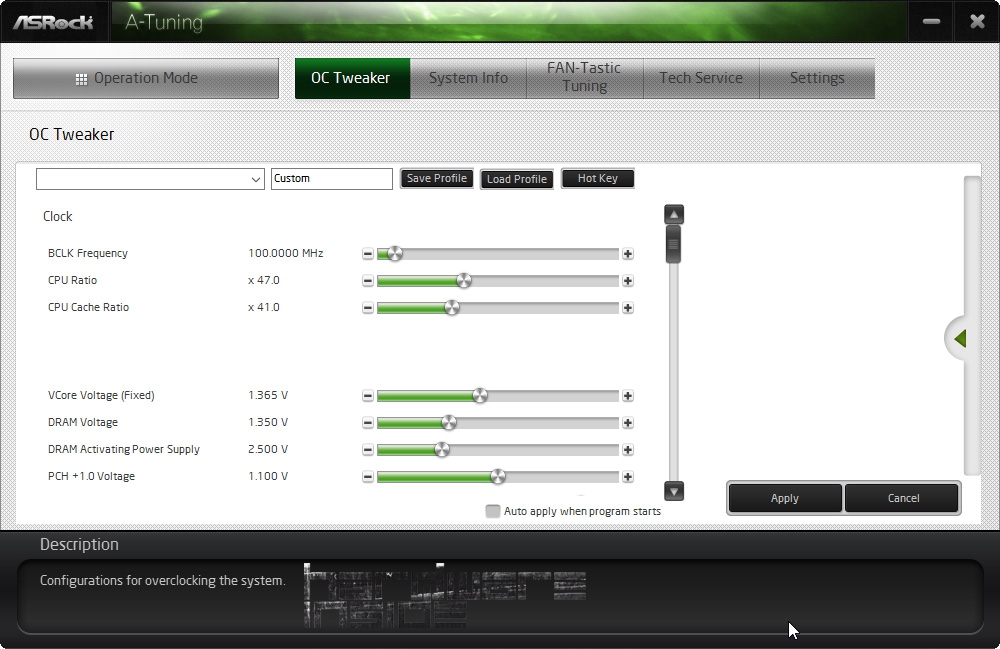Raise DRAM Voltage using plus button
This screenshot has width=1000, height=649.
click(x=628, y=423)
